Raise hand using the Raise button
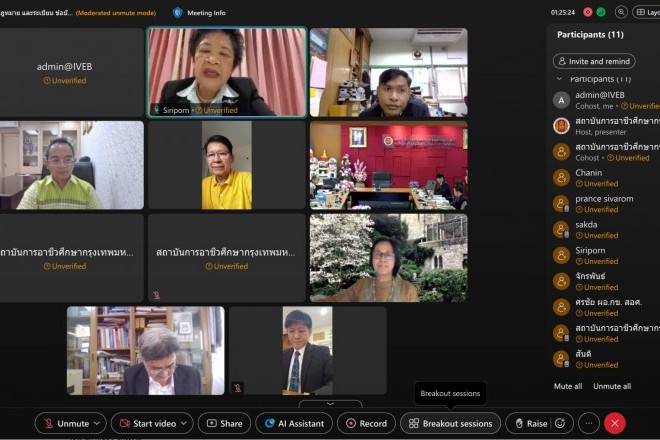This screenshot has height=440, width=660. [x=532, y=423]
